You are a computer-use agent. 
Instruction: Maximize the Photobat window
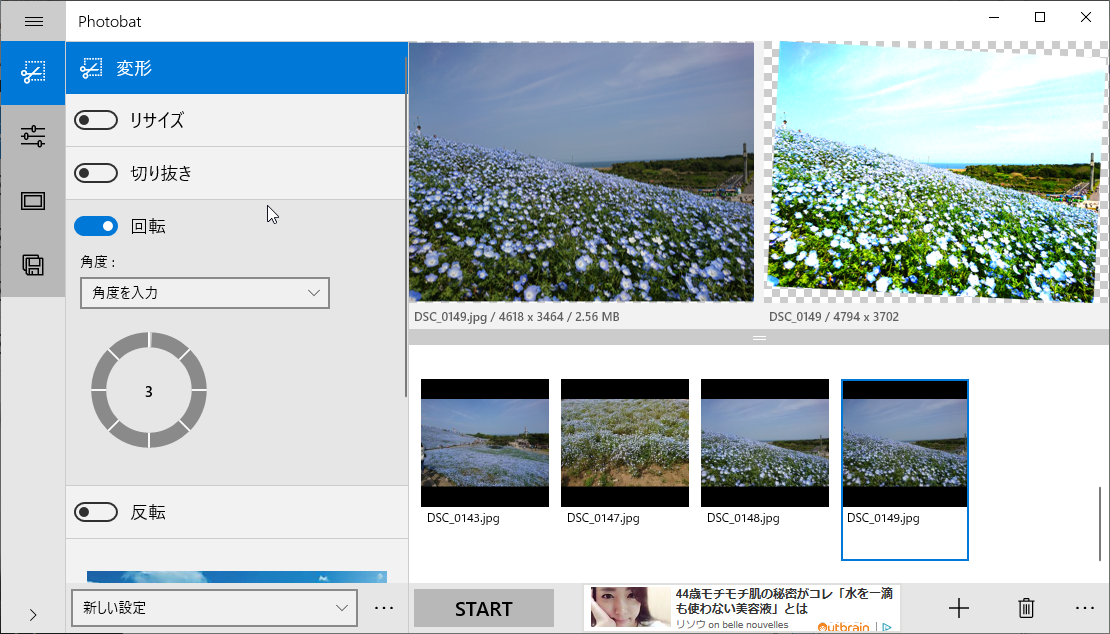pos(1040,17)
